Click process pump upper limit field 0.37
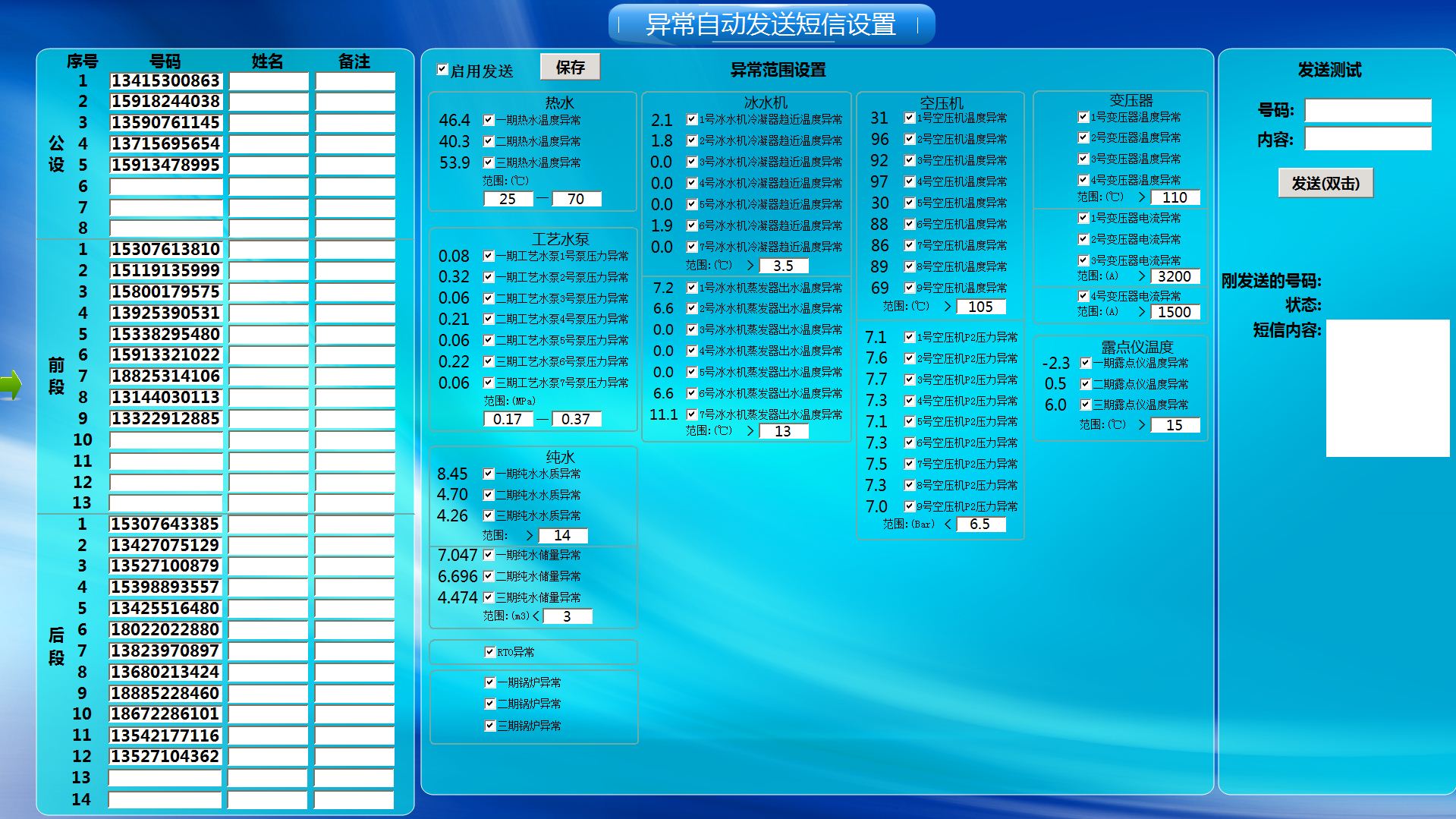 pyautogui.click(x=576, y=419)
